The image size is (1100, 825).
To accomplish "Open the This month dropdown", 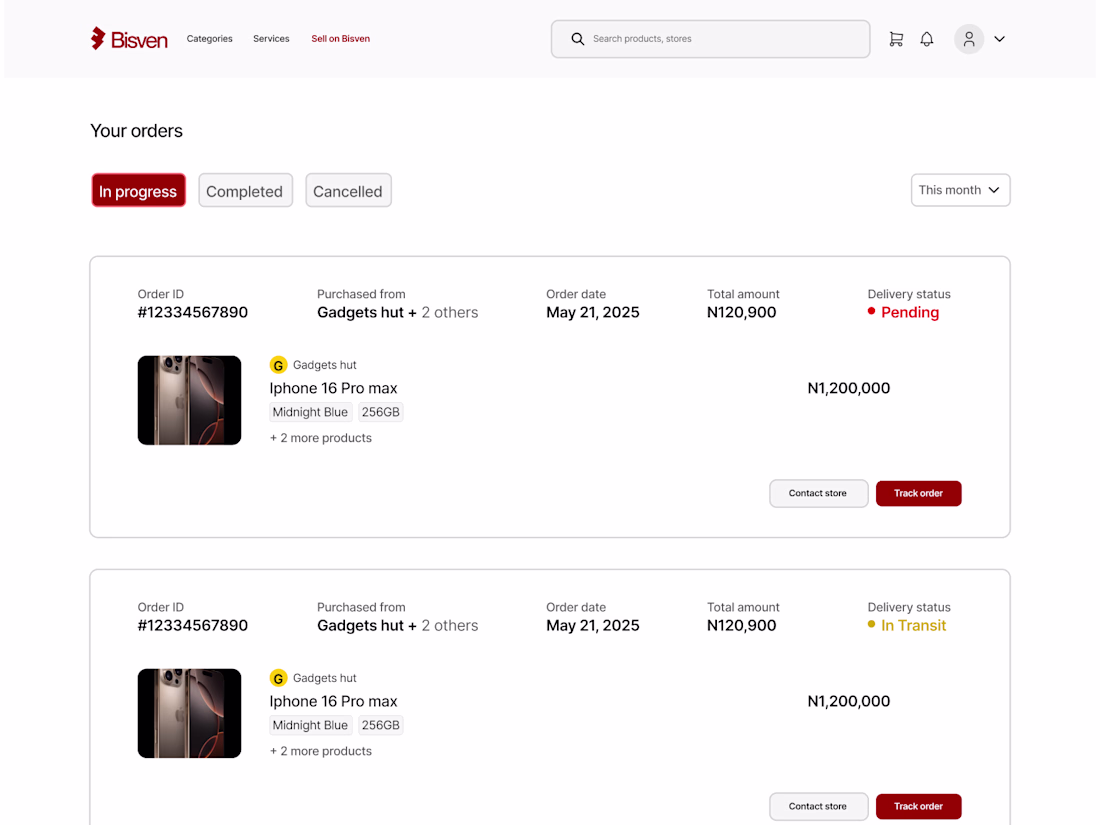I will coord(960,190).
